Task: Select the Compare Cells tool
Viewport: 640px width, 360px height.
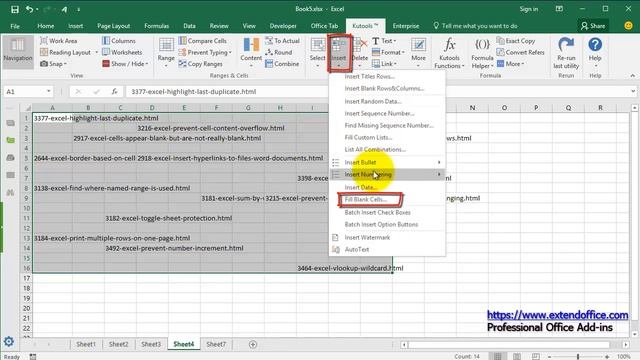Action: pyautogui.click(x=202, y=41)
